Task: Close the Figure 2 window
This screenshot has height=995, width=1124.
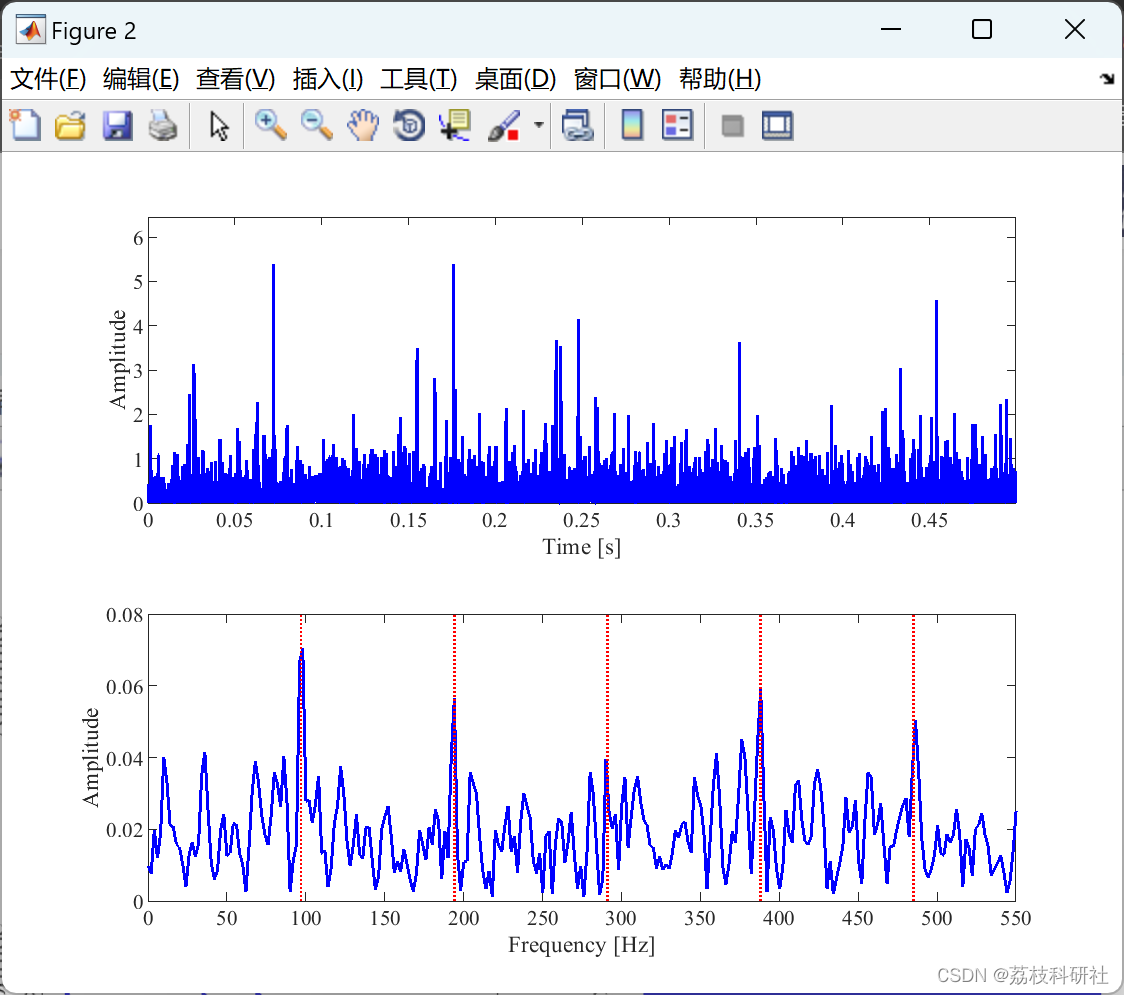Action: tap(1075, 29)
